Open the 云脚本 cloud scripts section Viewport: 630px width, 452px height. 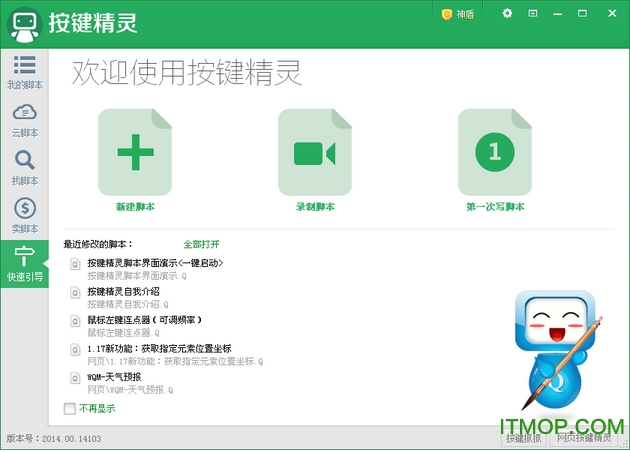click(24, 119)
